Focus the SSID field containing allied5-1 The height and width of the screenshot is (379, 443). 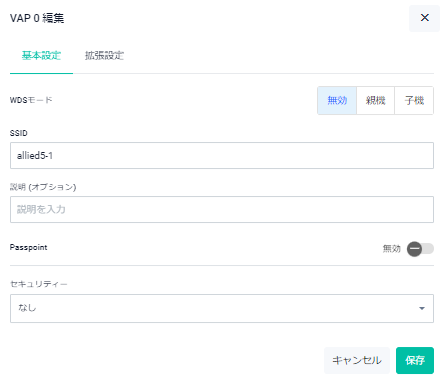click(222, 156)
